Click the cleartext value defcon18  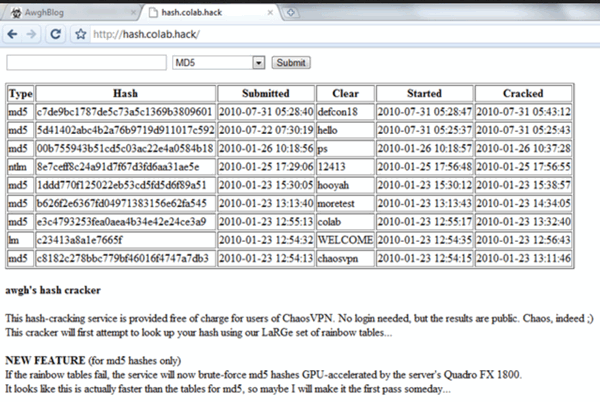point(338,112)
